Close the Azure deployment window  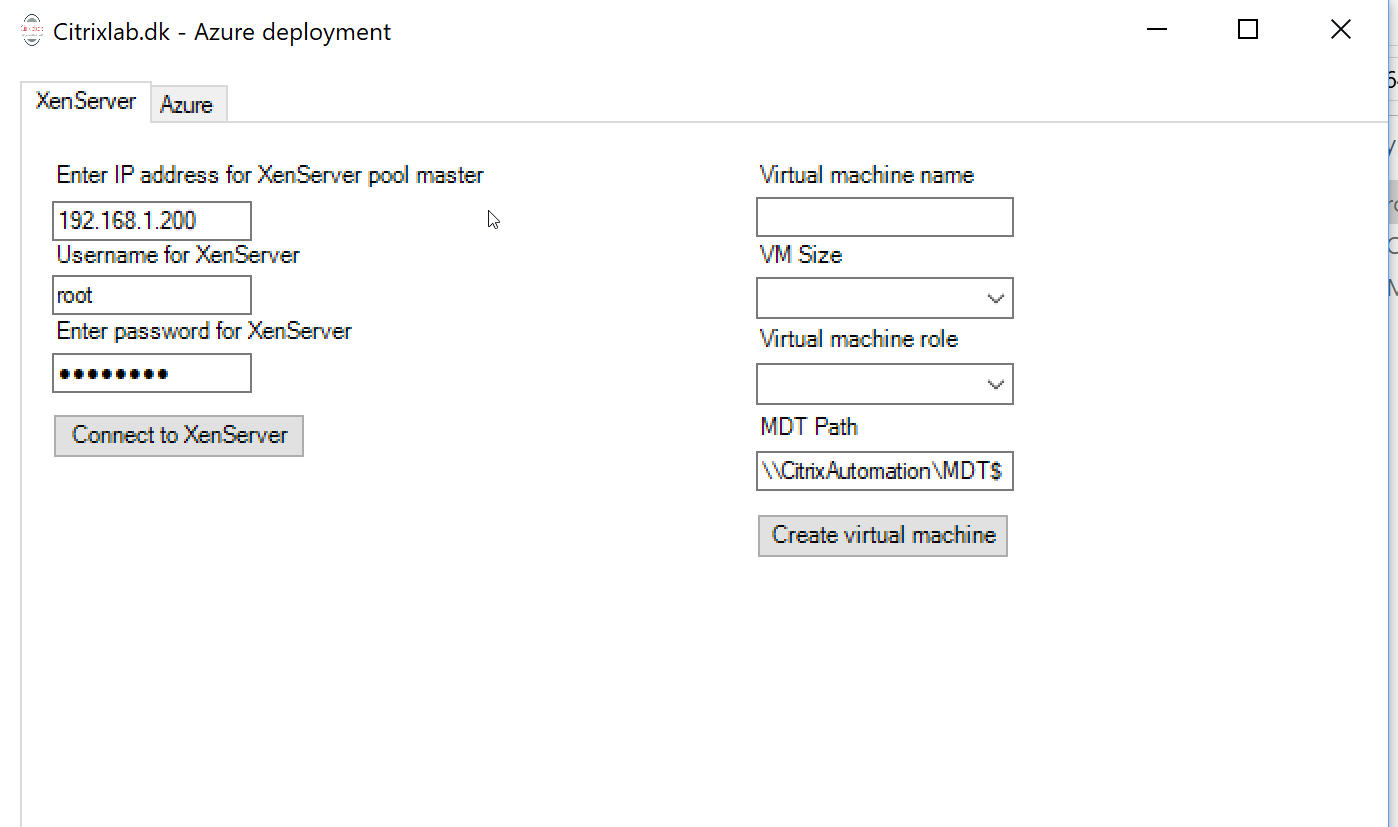pyautogui.click(x=1341, y=30)
